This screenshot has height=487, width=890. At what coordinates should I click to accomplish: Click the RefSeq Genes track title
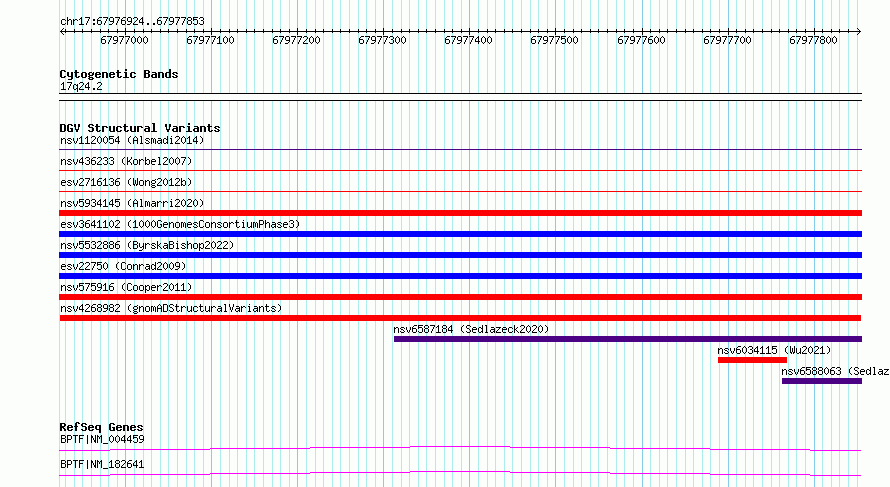point(101,427)
